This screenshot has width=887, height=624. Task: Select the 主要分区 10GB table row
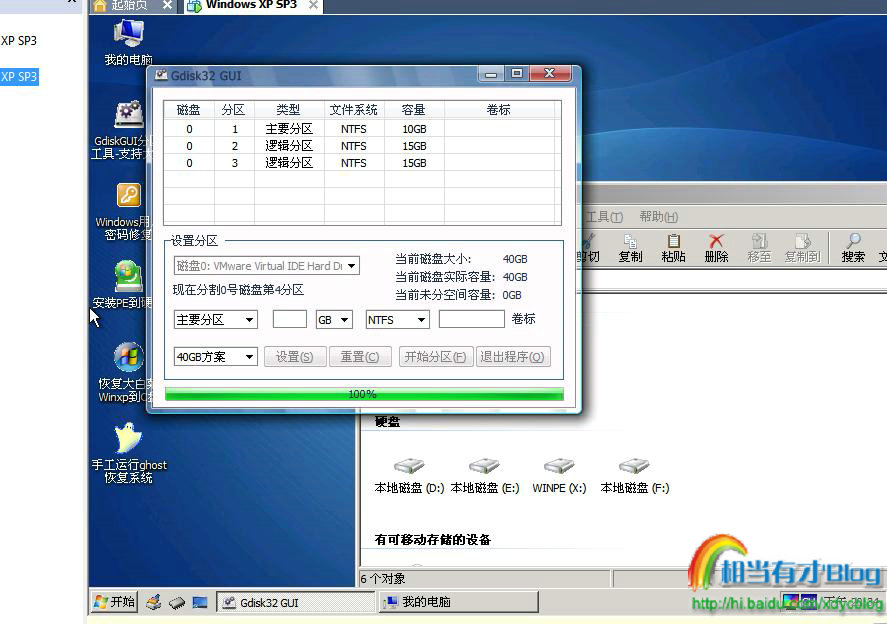tap(362, 129)
